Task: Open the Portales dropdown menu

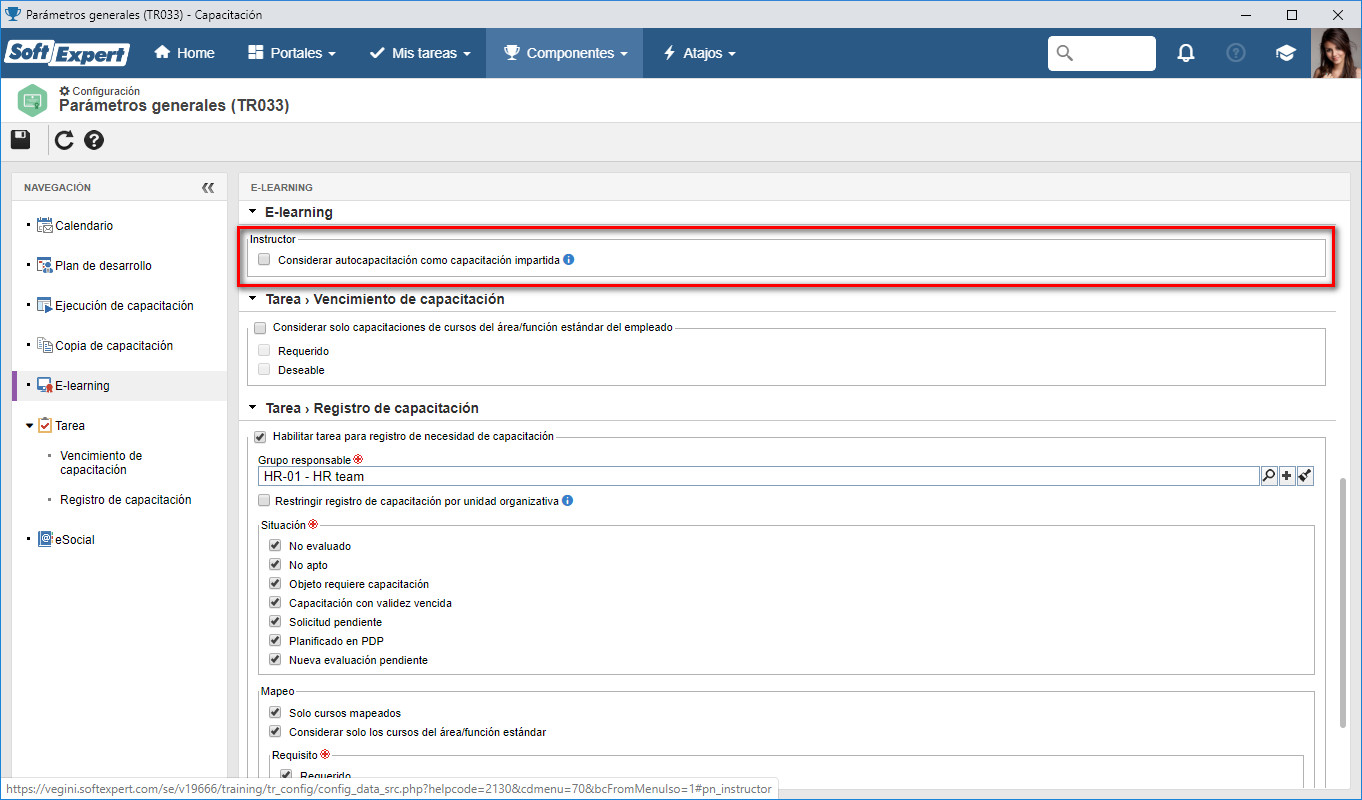Action: [291, 53]
